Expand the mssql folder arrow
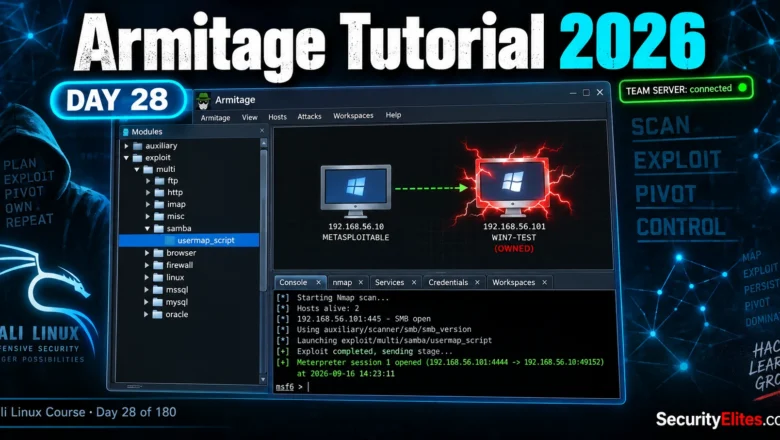This screenshot has height=440, width=780. (147, 289)
